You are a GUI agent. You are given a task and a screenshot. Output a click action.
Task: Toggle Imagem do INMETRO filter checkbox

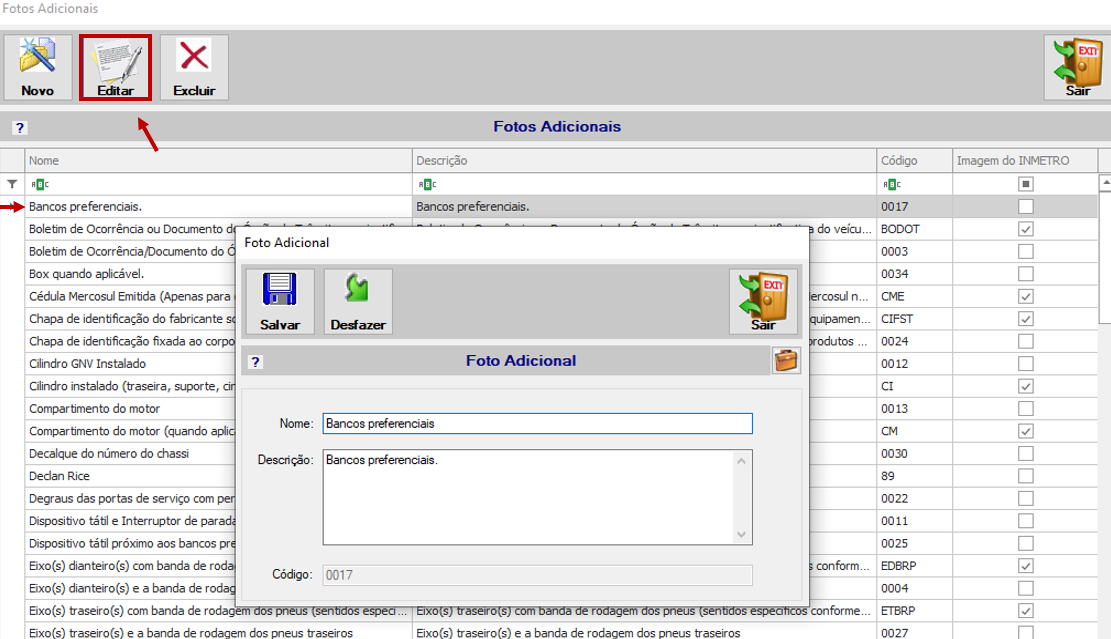point(1025,184)
